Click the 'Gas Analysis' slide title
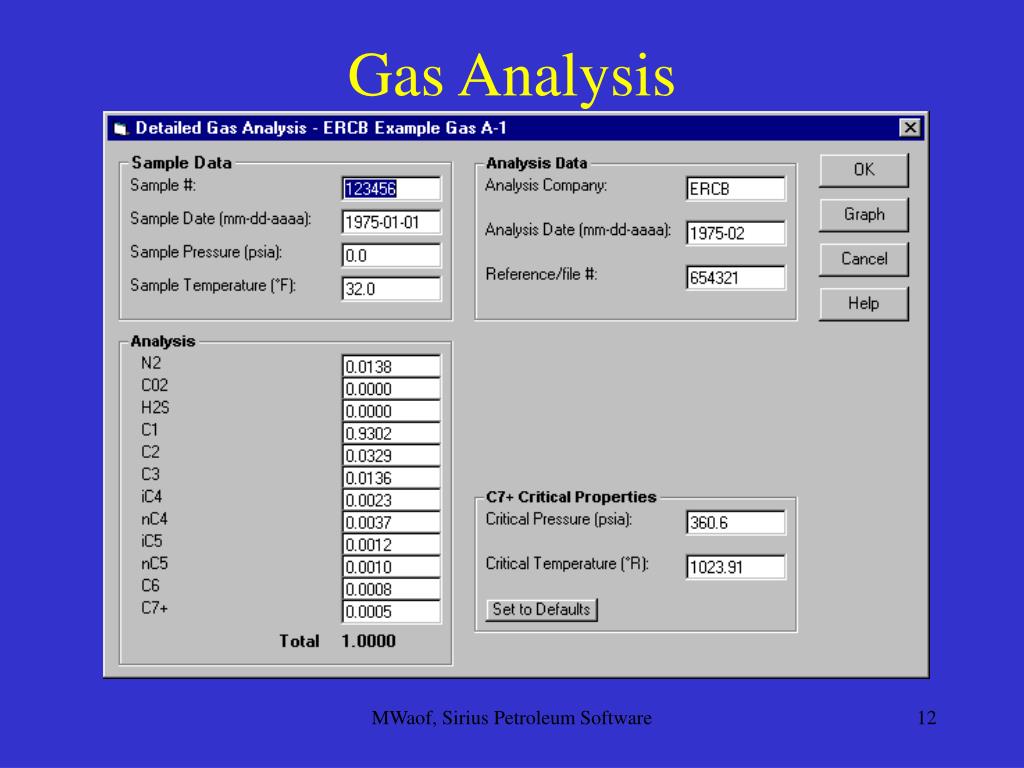Image resolution: width=1024 pixels, height=768 pixels. tap(511, 75)
